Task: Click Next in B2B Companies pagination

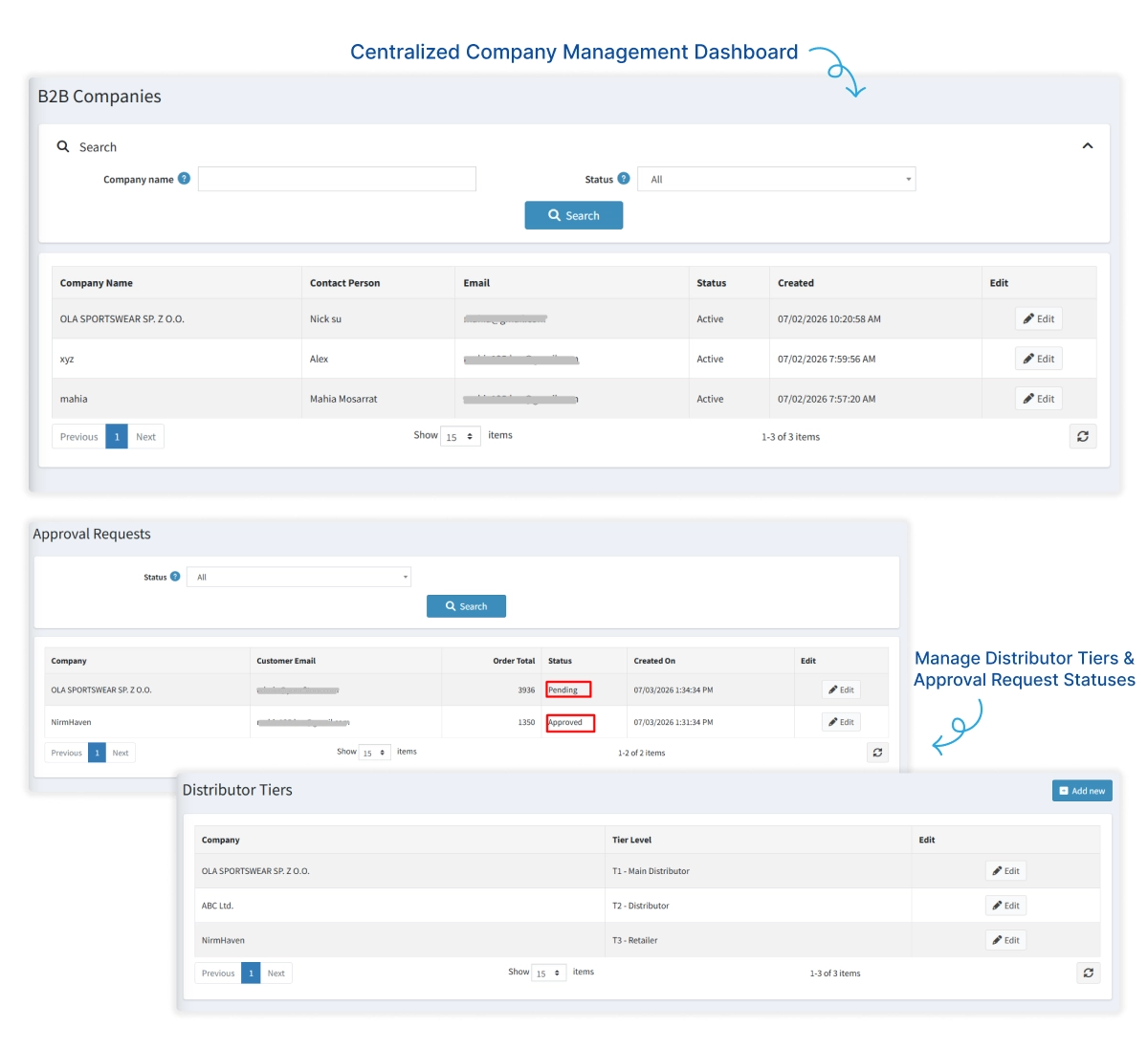Action: tap(145, 436)
